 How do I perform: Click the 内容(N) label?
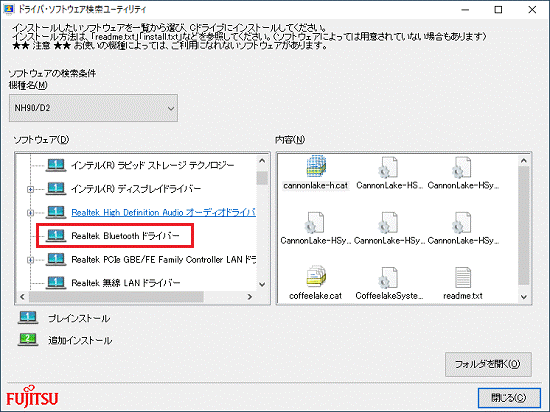(290, 140)
